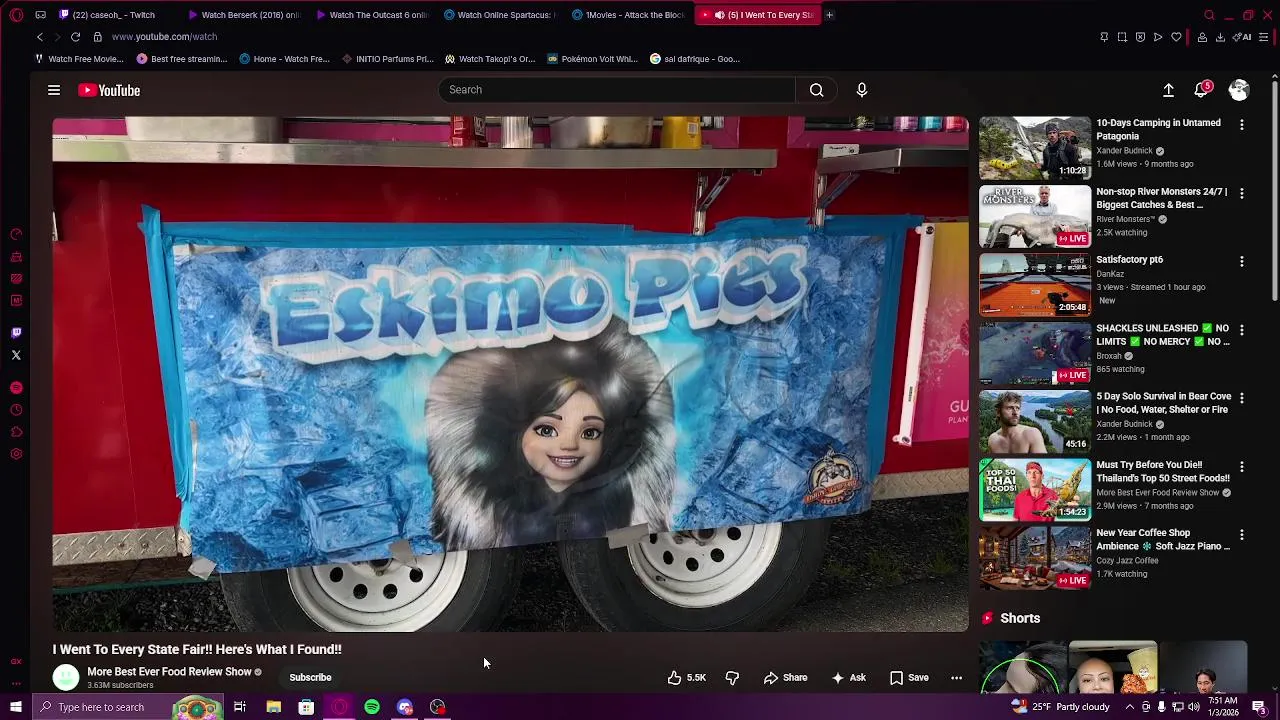Open History clock icon in Opera sidebar

[16, 410]
